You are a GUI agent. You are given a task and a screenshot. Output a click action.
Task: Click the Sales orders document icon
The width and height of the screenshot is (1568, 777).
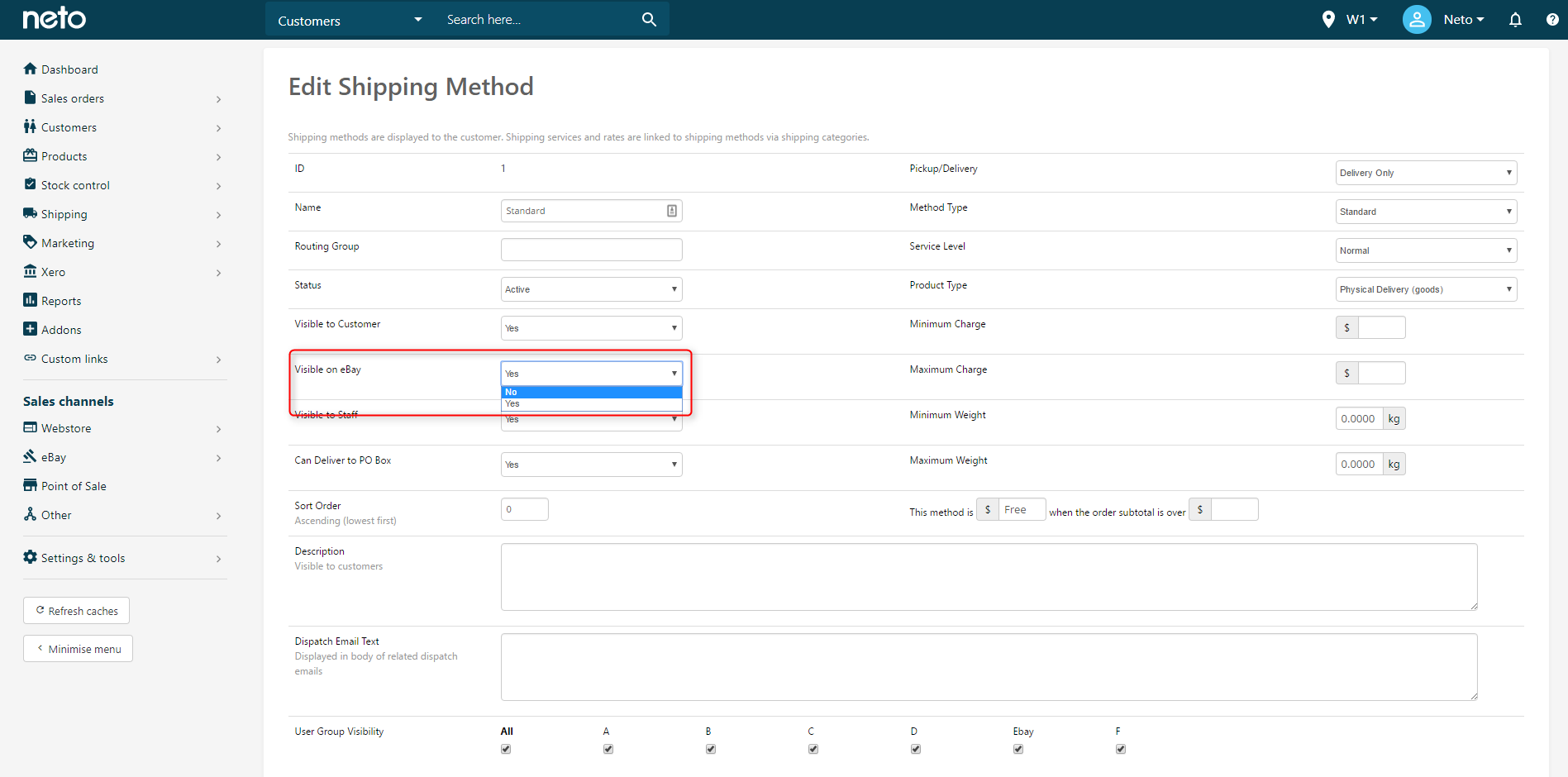pyautogui.click(x=31, y=98)
